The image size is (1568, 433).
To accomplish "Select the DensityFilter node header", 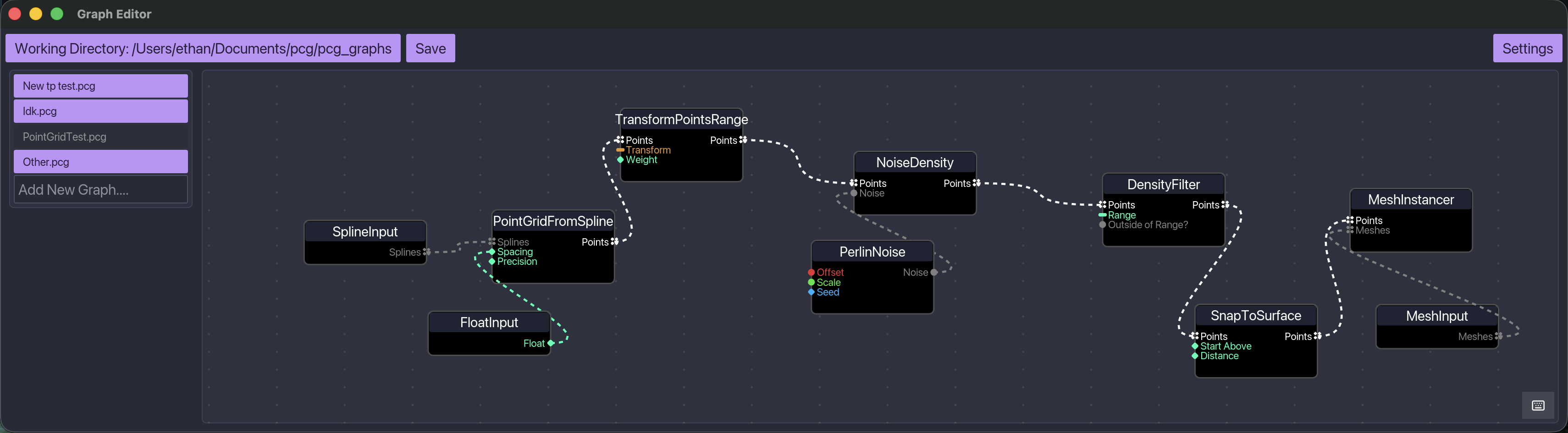I will (x=1164, y=184).
